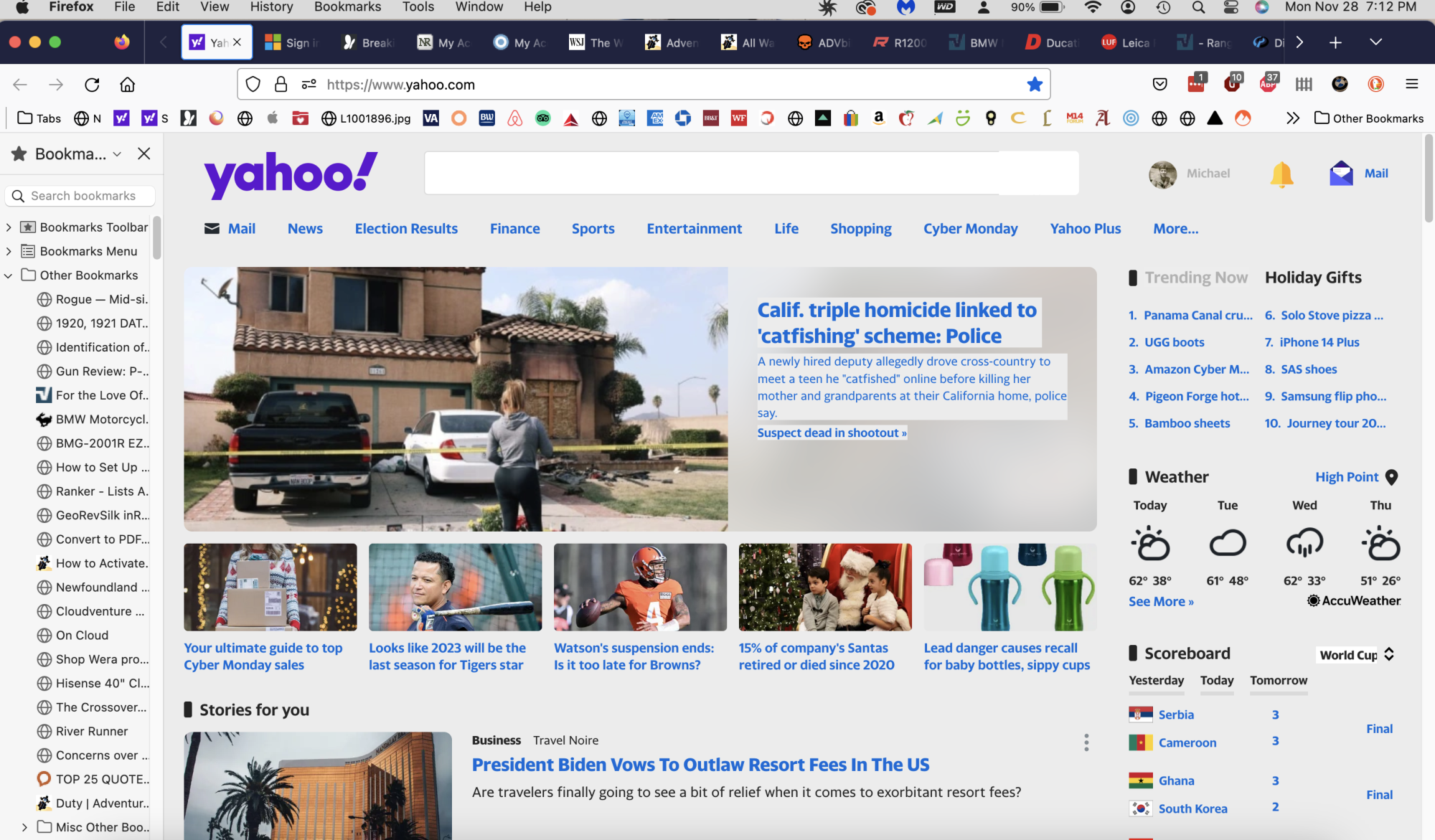Open the Chase bookmark icon

[x=683, y=118]
